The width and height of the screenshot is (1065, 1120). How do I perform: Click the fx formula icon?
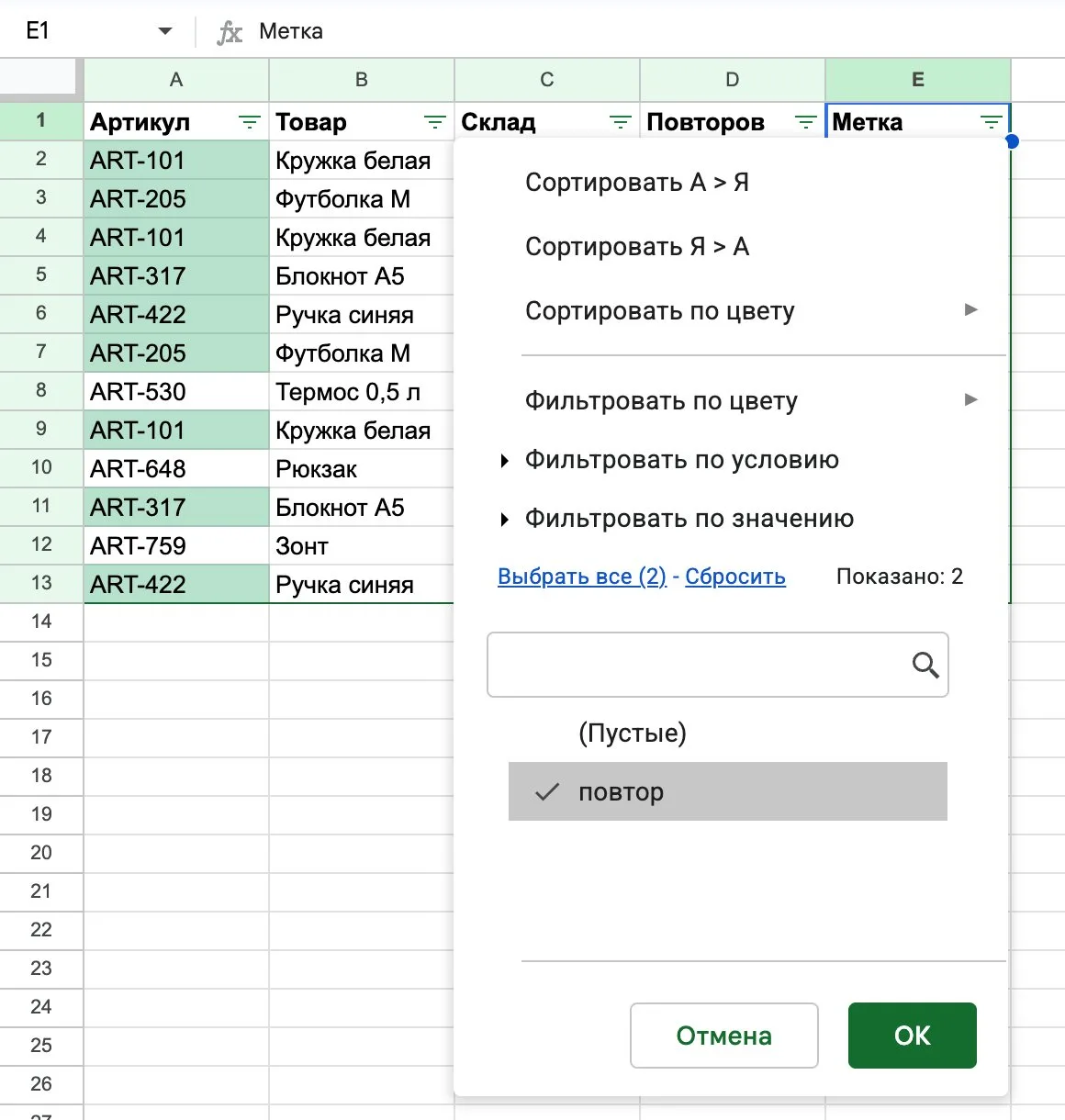point(230,32)
